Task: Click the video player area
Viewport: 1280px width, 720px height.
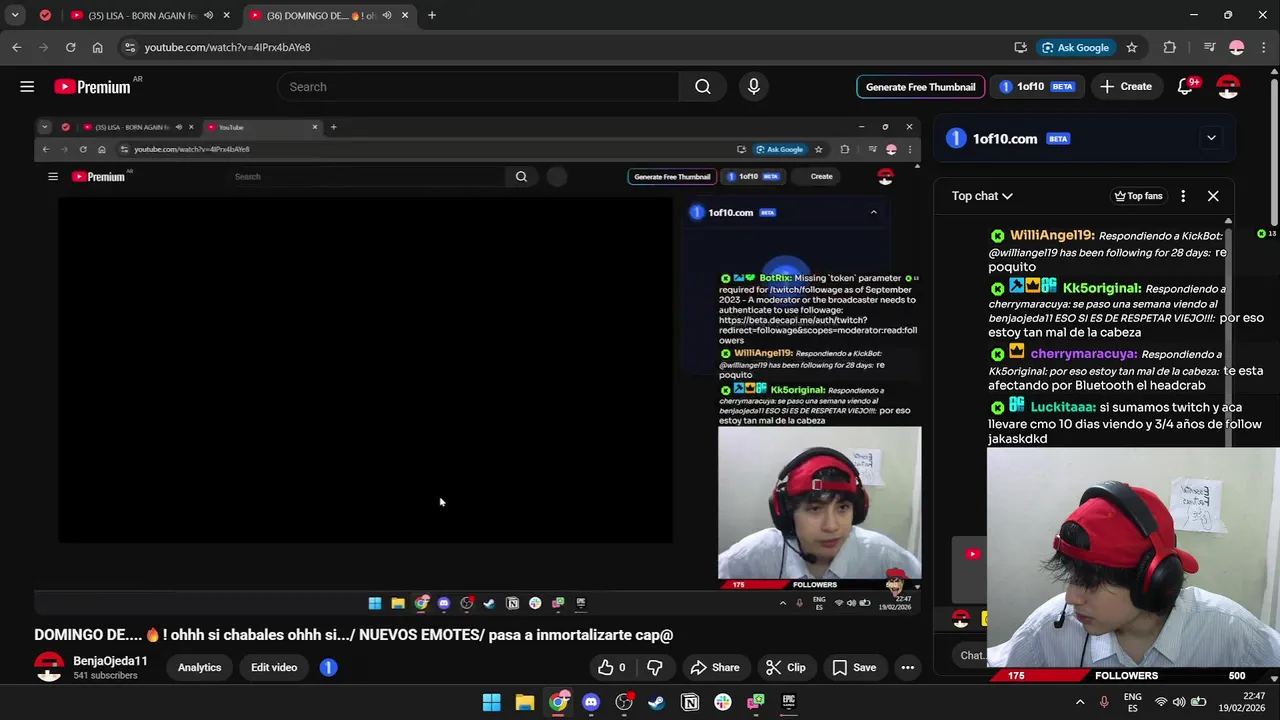Action: pyautogui.click(x=478, y=368)
